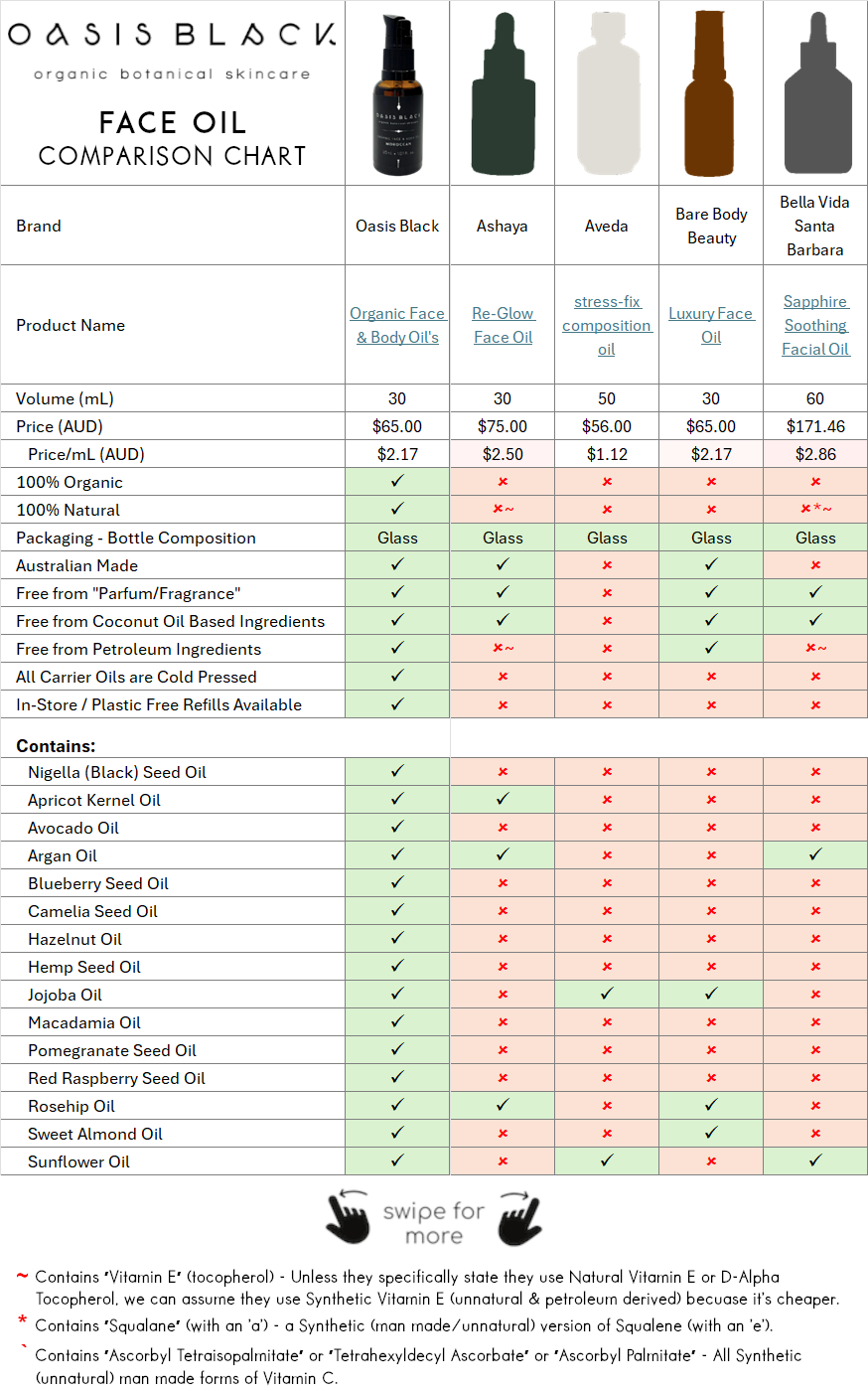Select the Ashaya green dropper bottle image
Screen dimensions: 868x1391
(x=502, y=92)
